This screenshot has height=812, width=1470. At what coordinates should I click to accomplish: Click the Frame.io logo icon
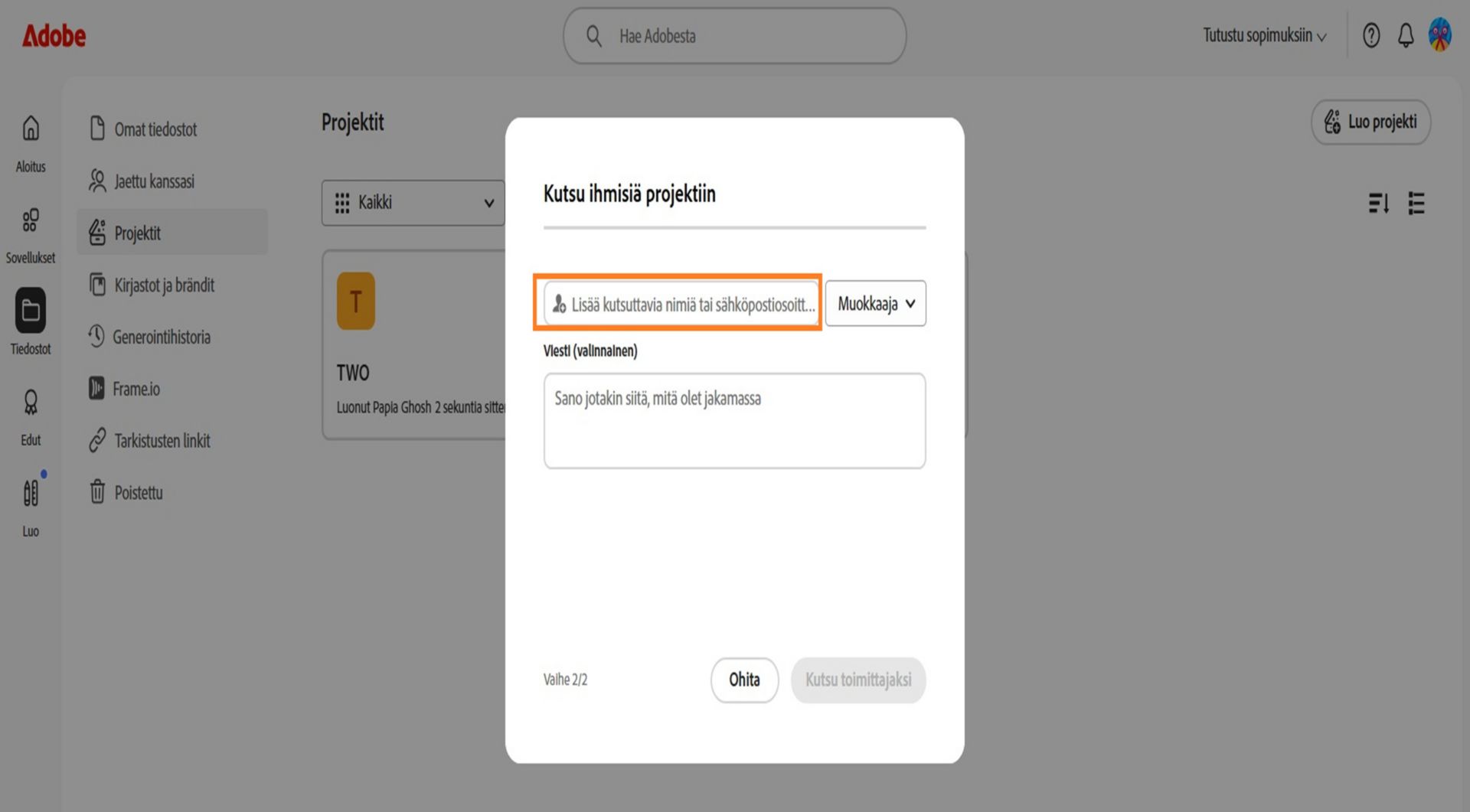(96, 388)
